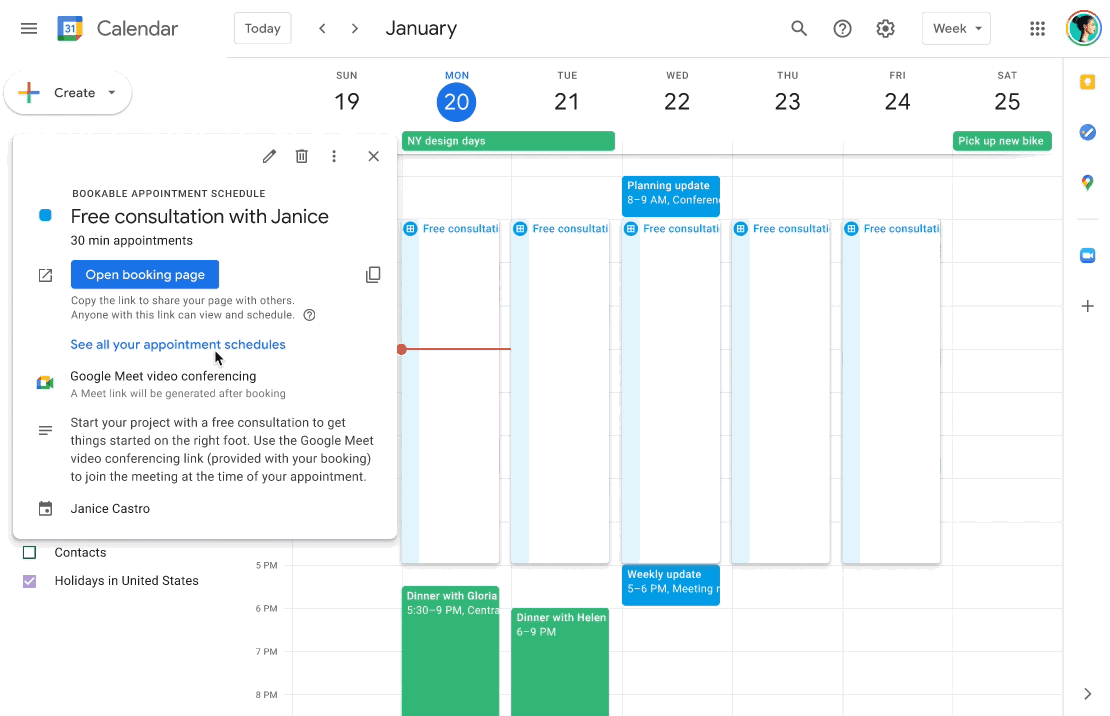Show side panel with bottom-right chevron
1110x716 pixels.
point(1088,694)
